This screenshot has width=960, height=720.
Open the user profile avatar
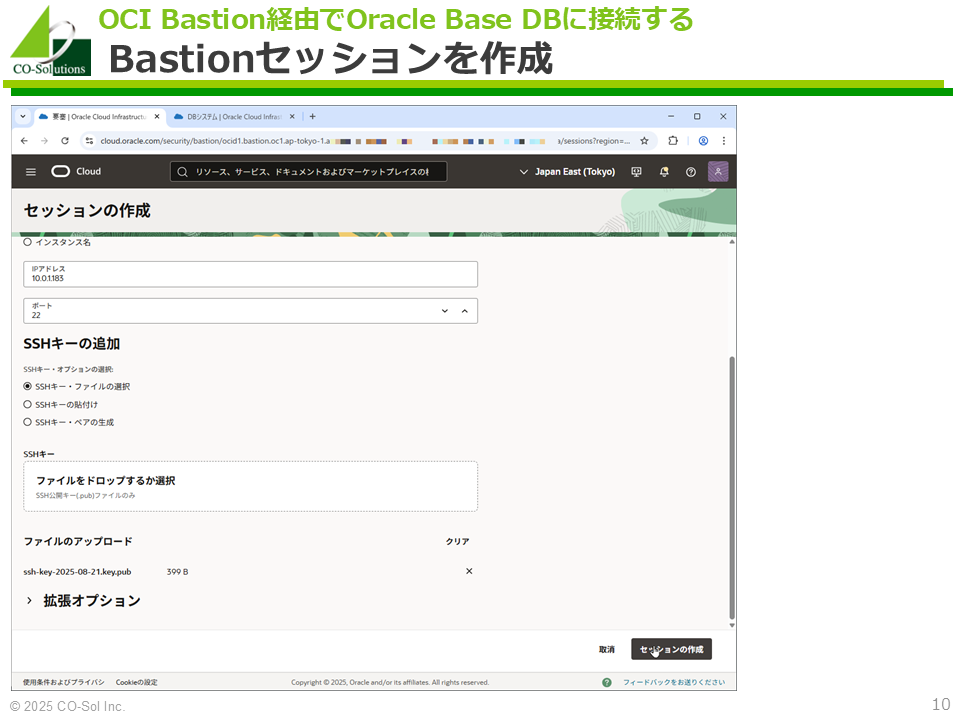718,171
